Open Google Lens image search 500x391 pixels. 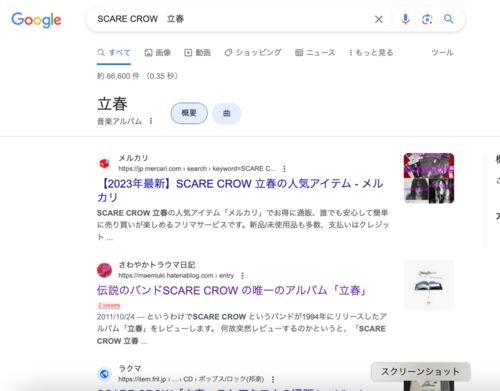point(427,19)
